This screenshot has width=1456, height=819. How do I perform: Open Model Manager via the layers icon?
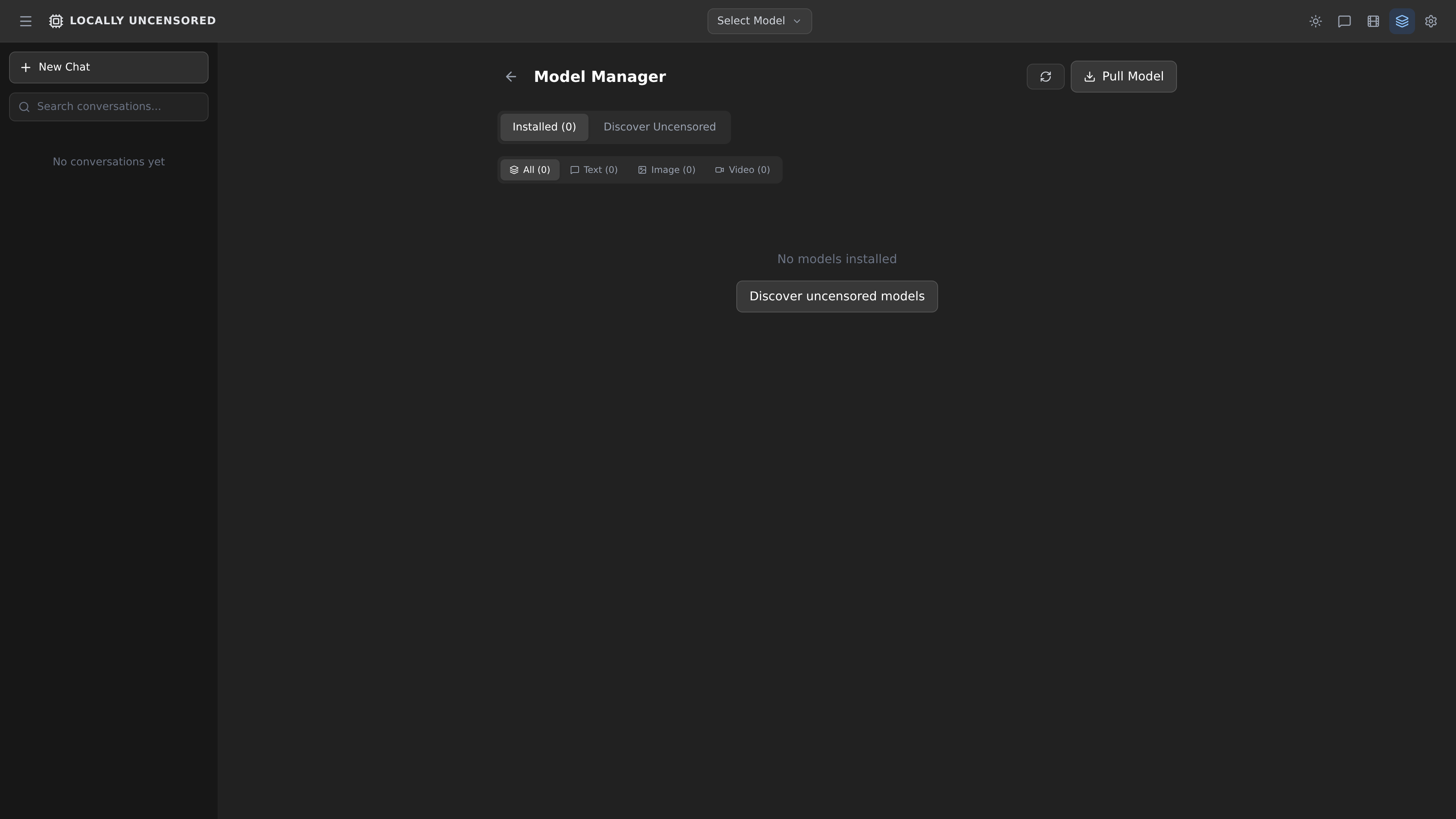[1402, 21]
